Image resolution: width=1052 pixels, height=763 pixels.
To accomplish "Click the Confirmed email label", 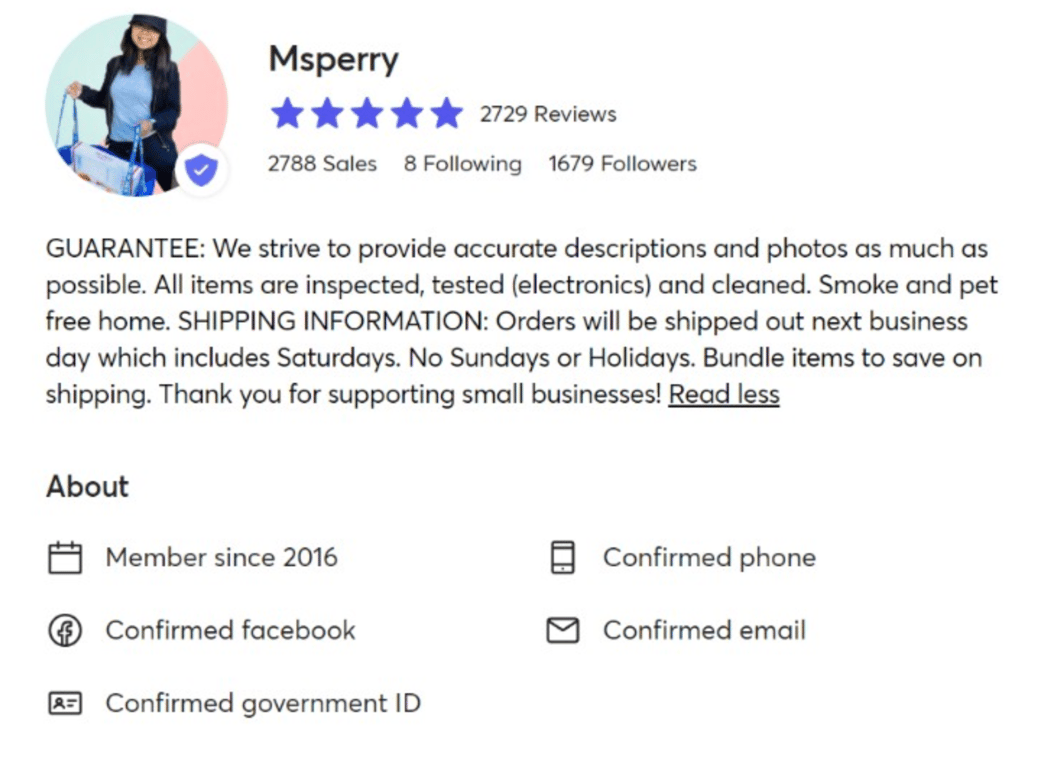I will [x=703, y=630].
